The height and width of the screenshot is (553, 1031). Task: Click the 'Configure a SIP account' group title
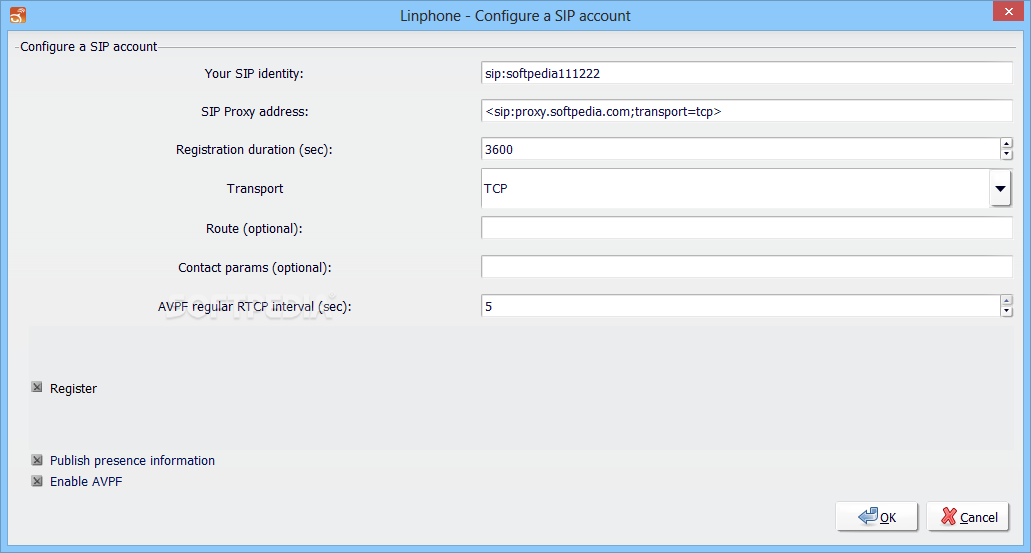click(89, 47)
